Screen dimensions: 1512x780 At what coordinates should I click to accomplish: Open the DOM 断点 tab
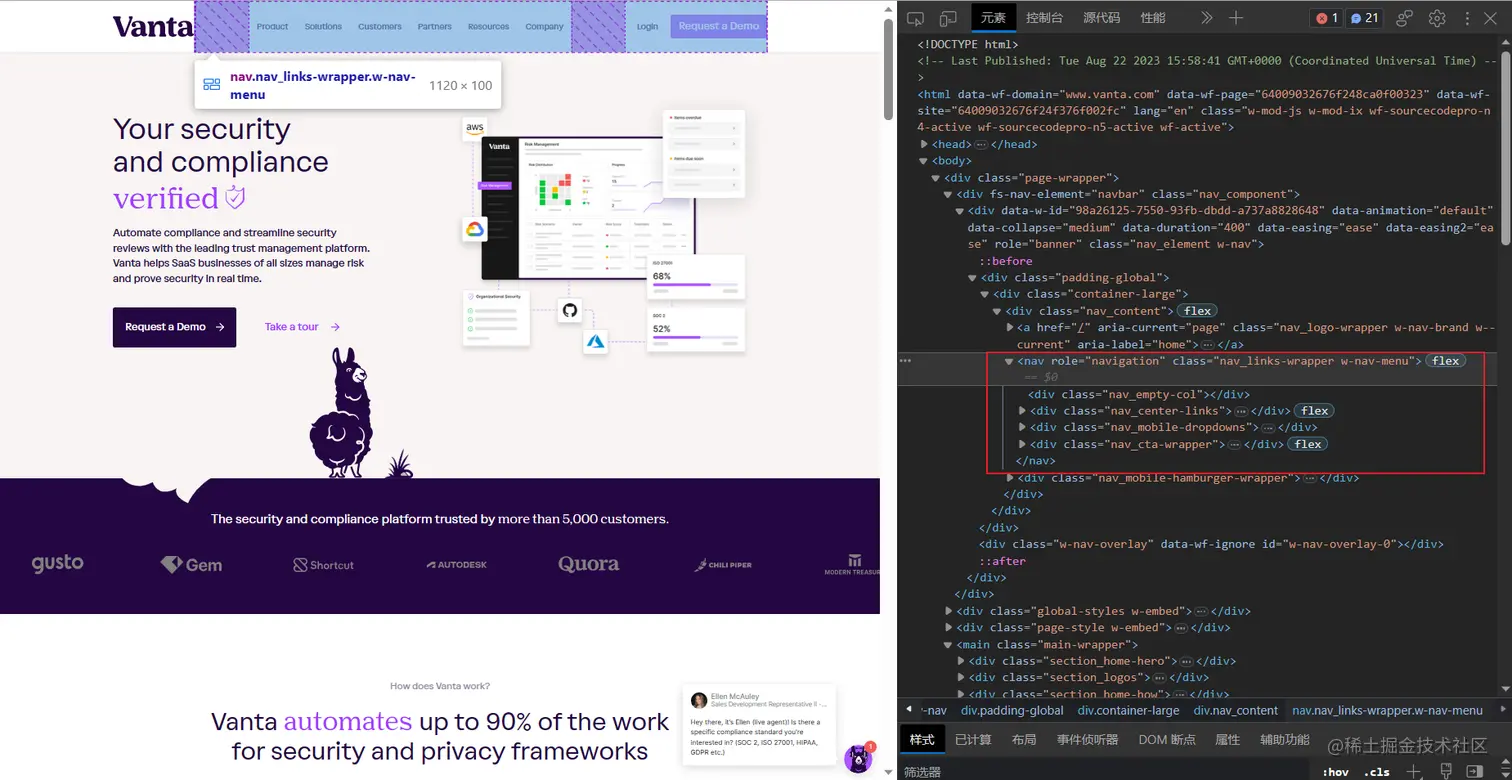(1166, 739)
